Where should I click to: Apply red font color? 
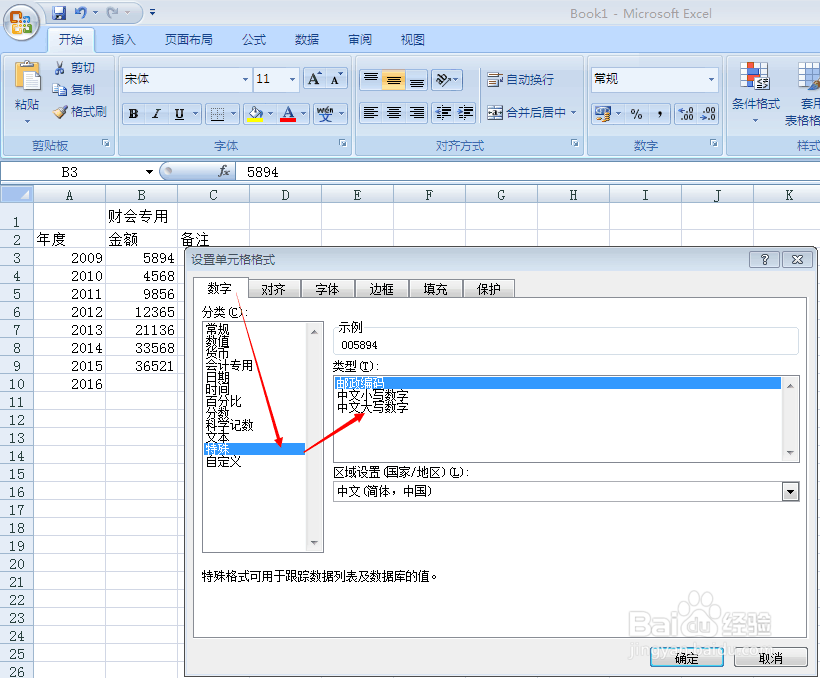(x=288, y=114)
